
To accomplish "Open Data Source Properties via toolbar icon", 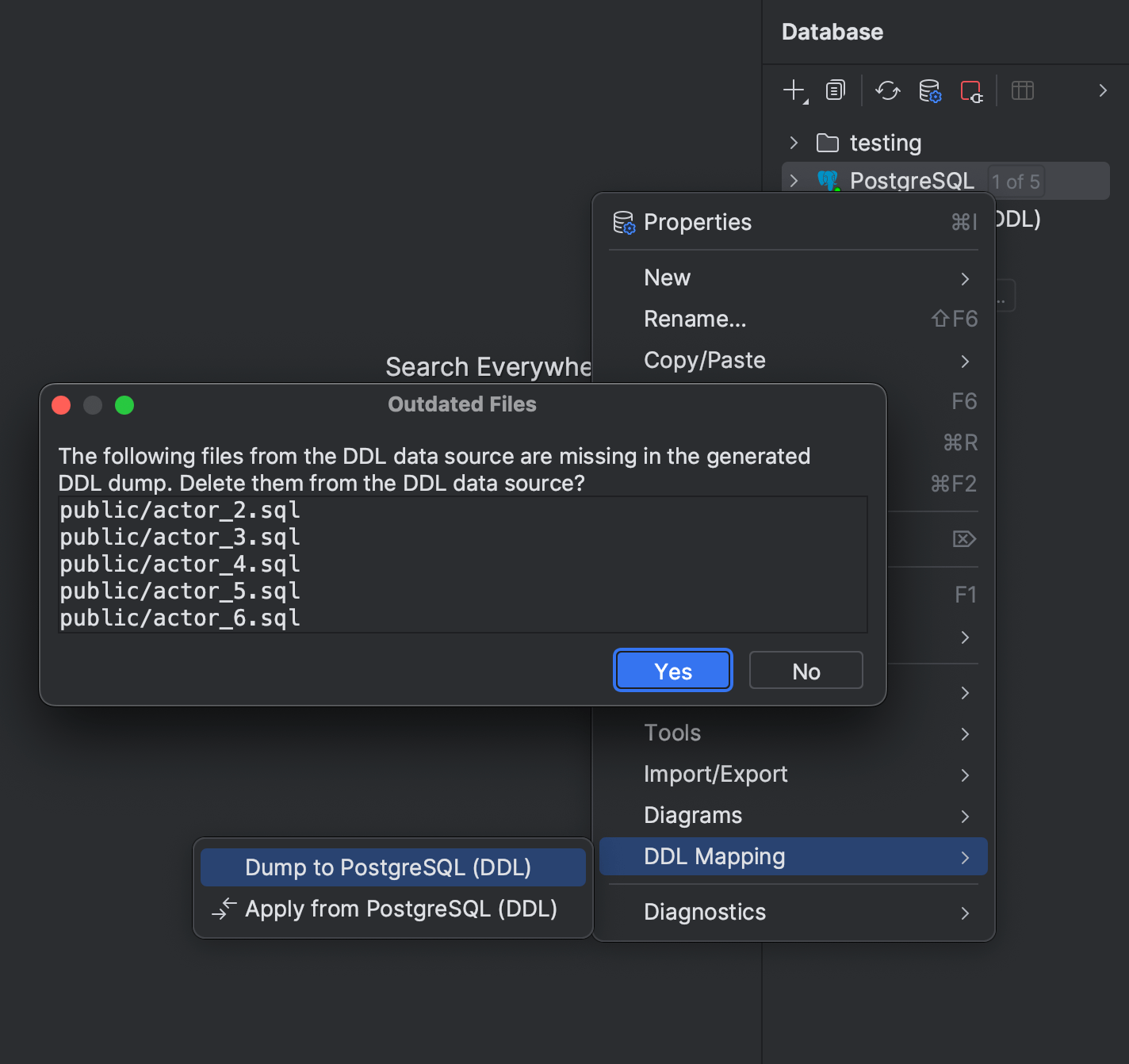I will point(929,90).
